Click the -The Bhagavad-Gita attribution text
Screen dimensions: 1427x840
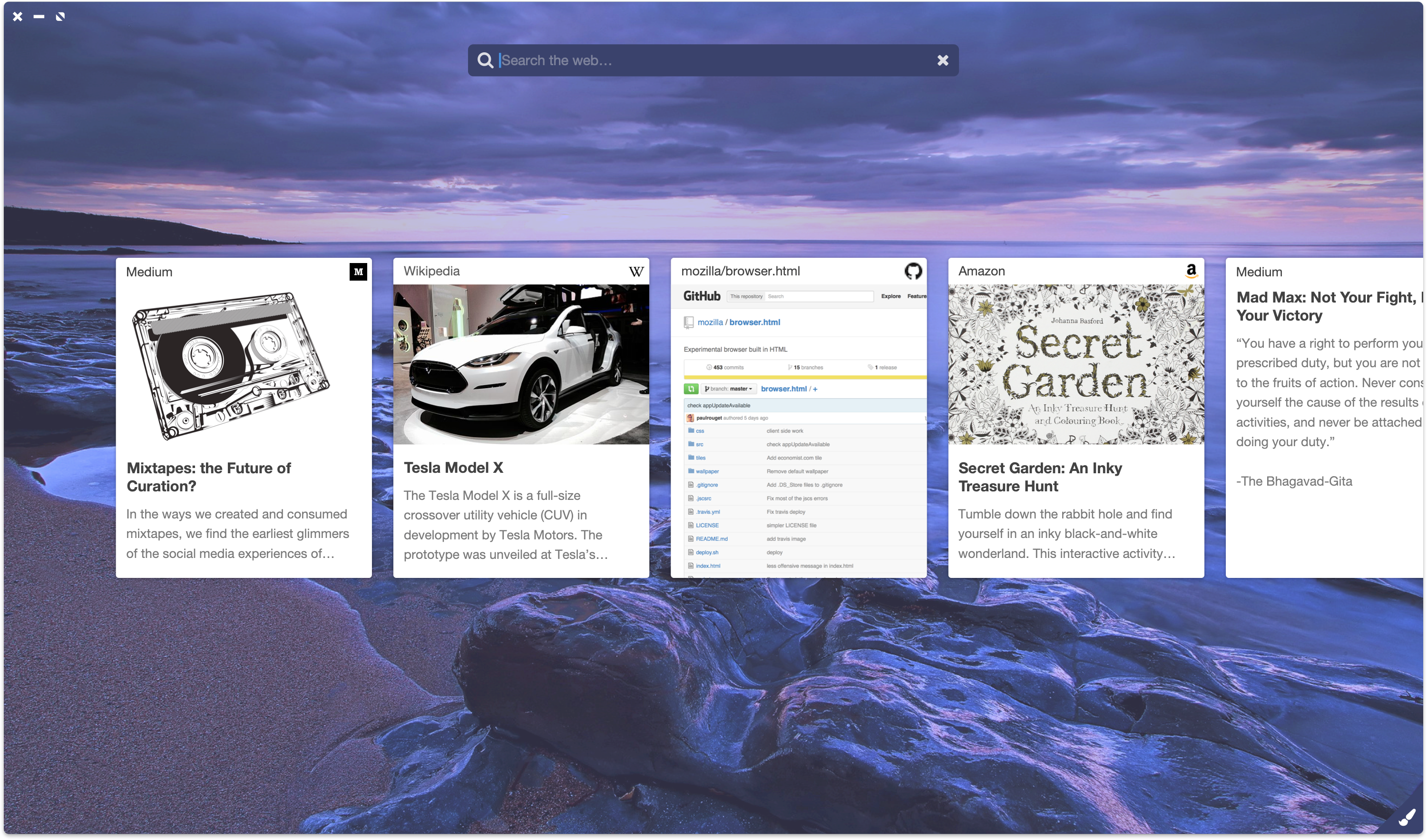1294,481
